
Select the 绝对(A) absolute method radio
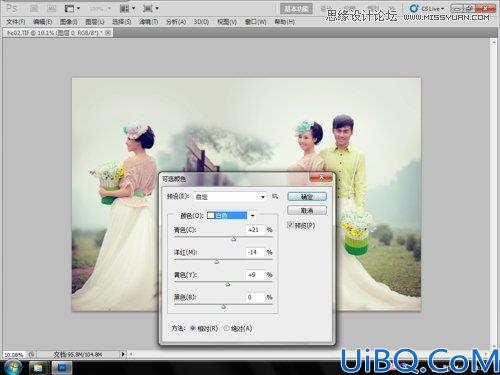[x=227, y=328]
